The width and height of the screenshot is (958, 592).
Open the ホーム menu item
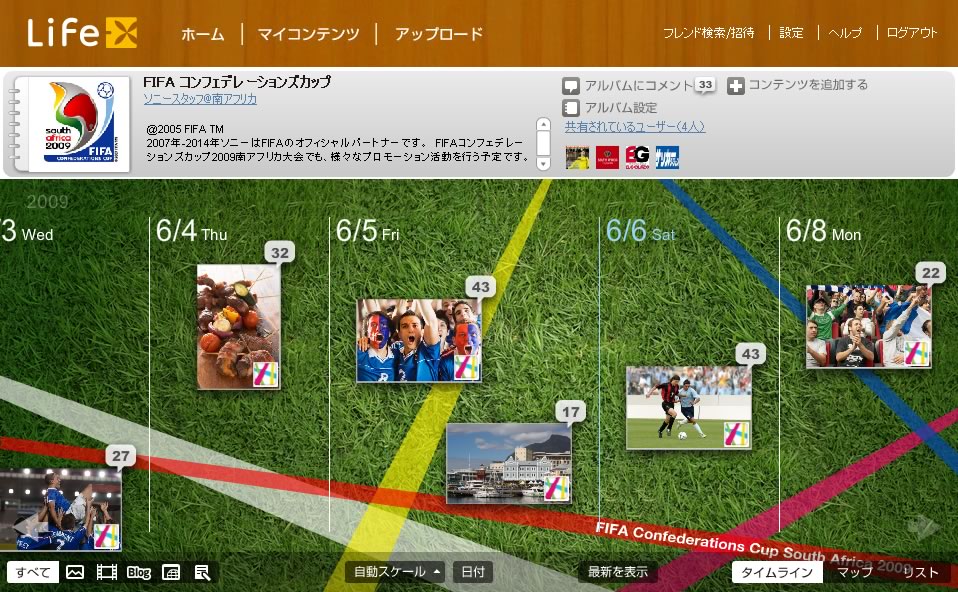coord(203,34)
